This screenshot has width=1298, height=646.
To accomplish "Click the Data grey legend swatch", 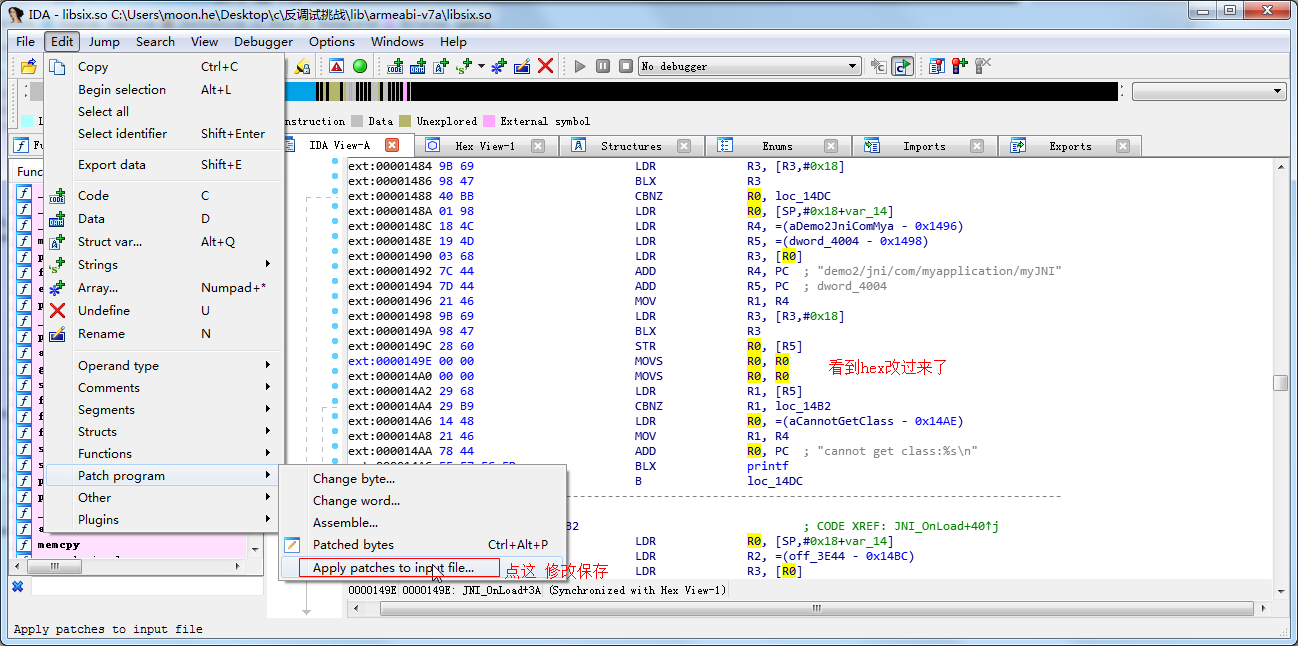I will [x=356, y=121].
